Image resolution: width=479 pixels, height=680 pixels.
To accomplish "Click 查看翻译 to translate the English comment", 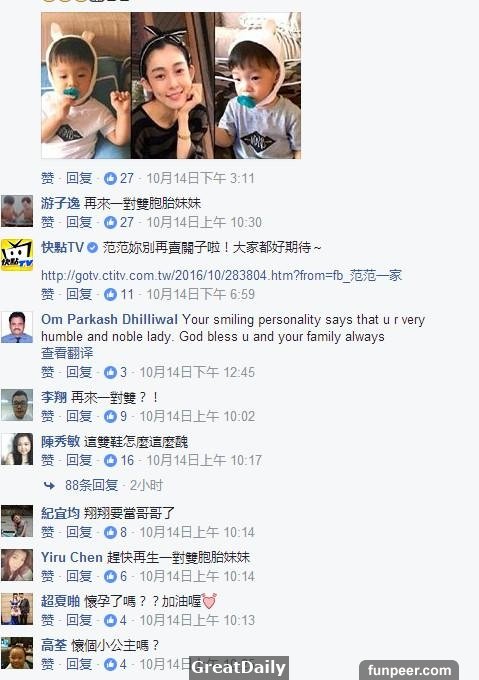I will click(x=67, y=353).
